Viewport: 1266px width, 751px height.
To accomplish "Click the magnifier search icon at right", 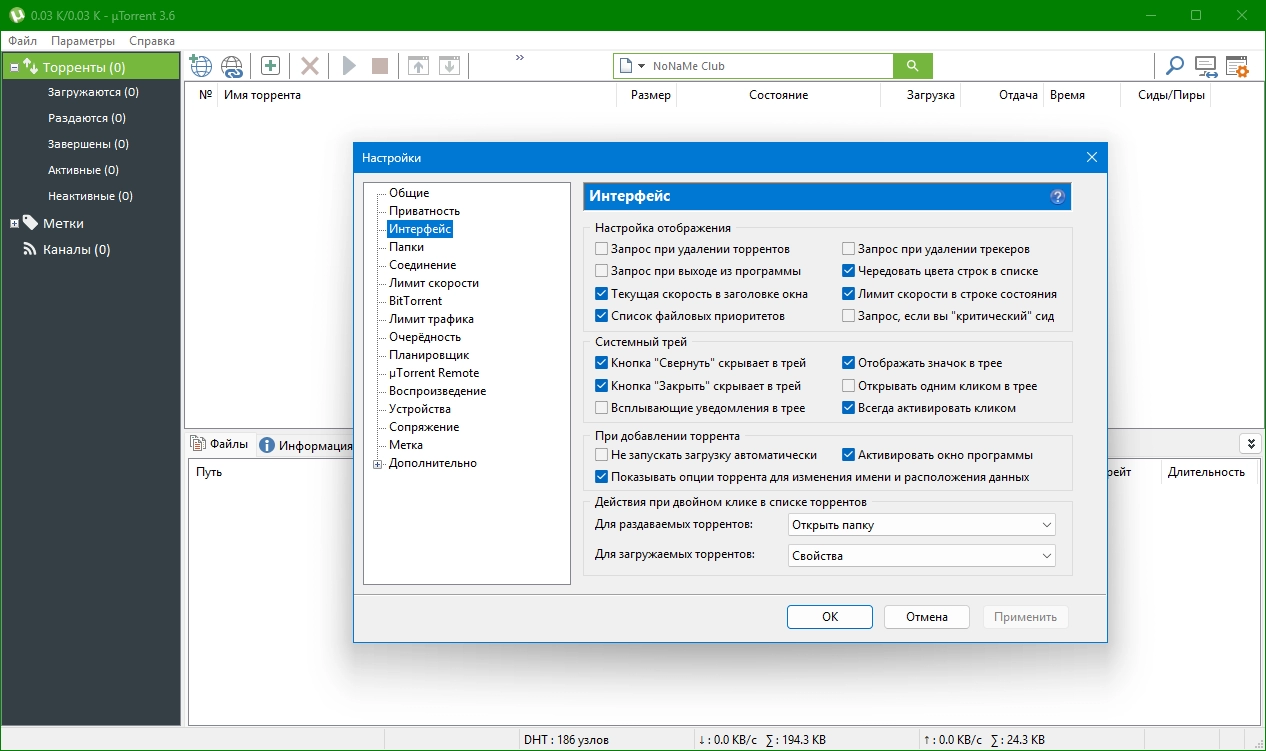I will tap(1175, 66).
